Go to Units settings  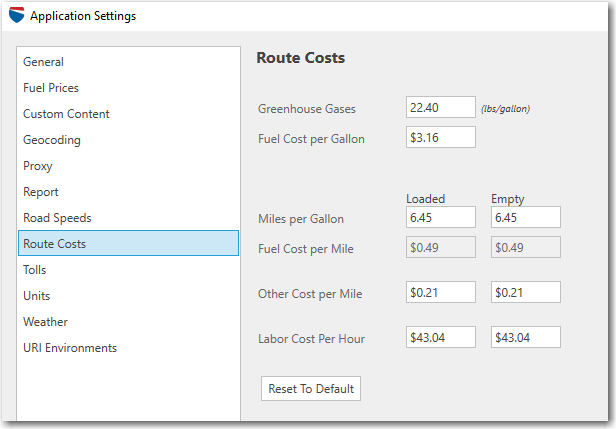coord(128,296)
